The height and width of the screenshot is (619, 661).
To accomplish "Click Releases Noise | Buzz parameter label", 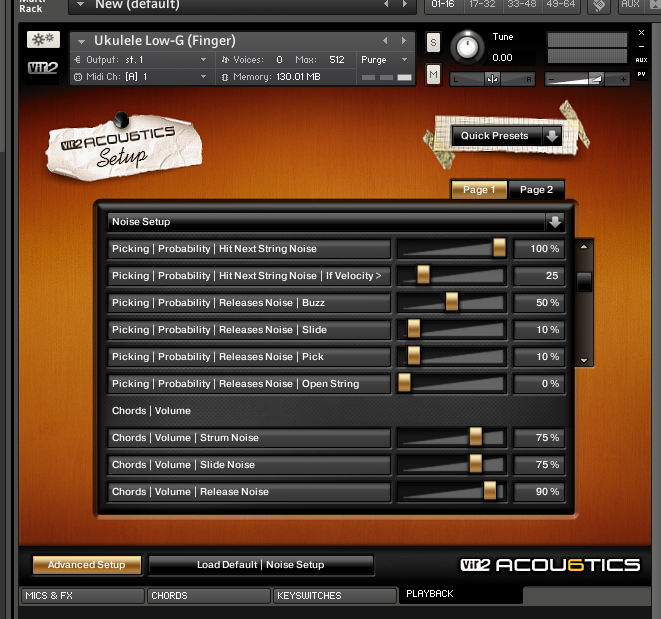I will (x=249, y=303).
